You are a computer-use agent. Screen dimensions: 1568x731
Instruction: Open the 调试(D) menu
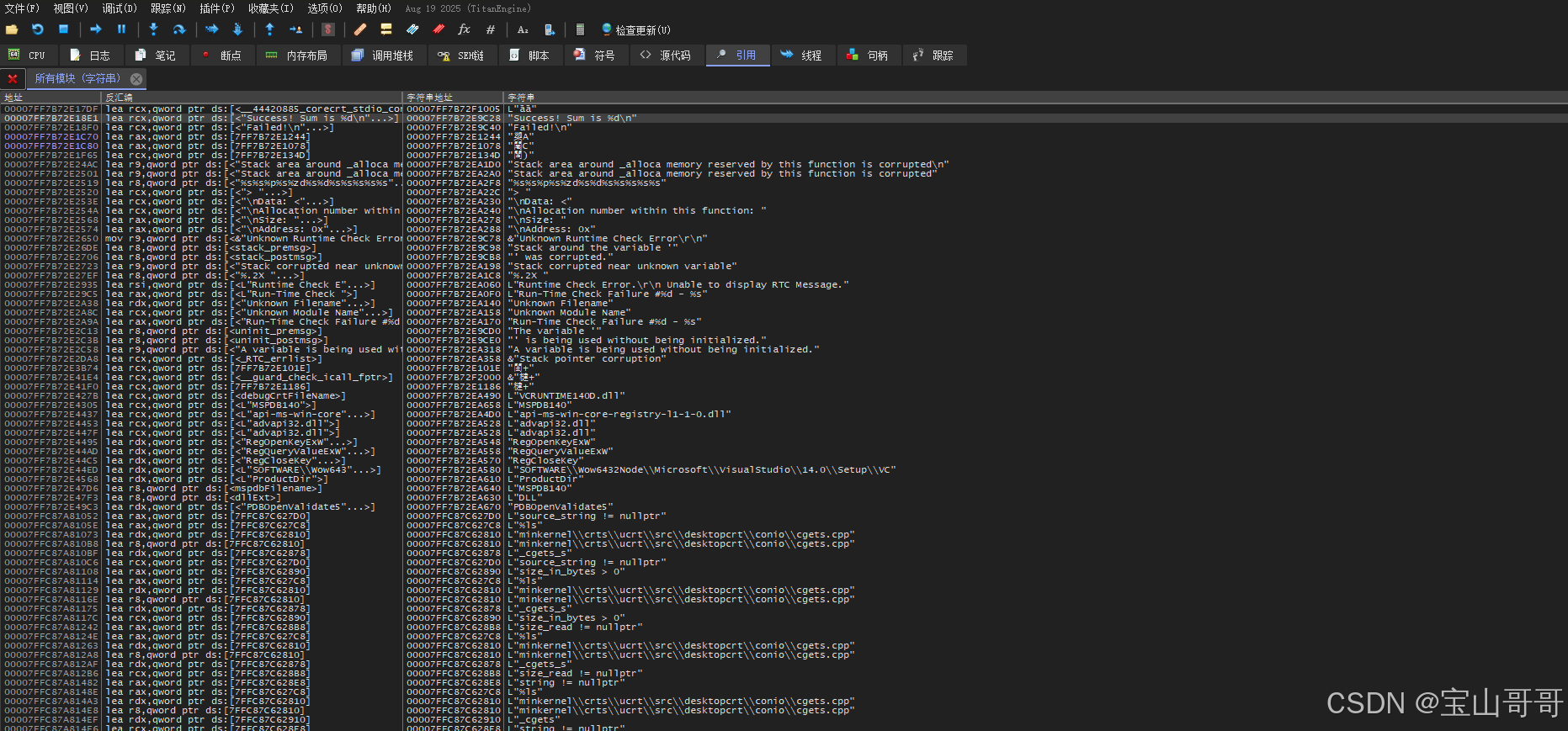coord(120,8)
